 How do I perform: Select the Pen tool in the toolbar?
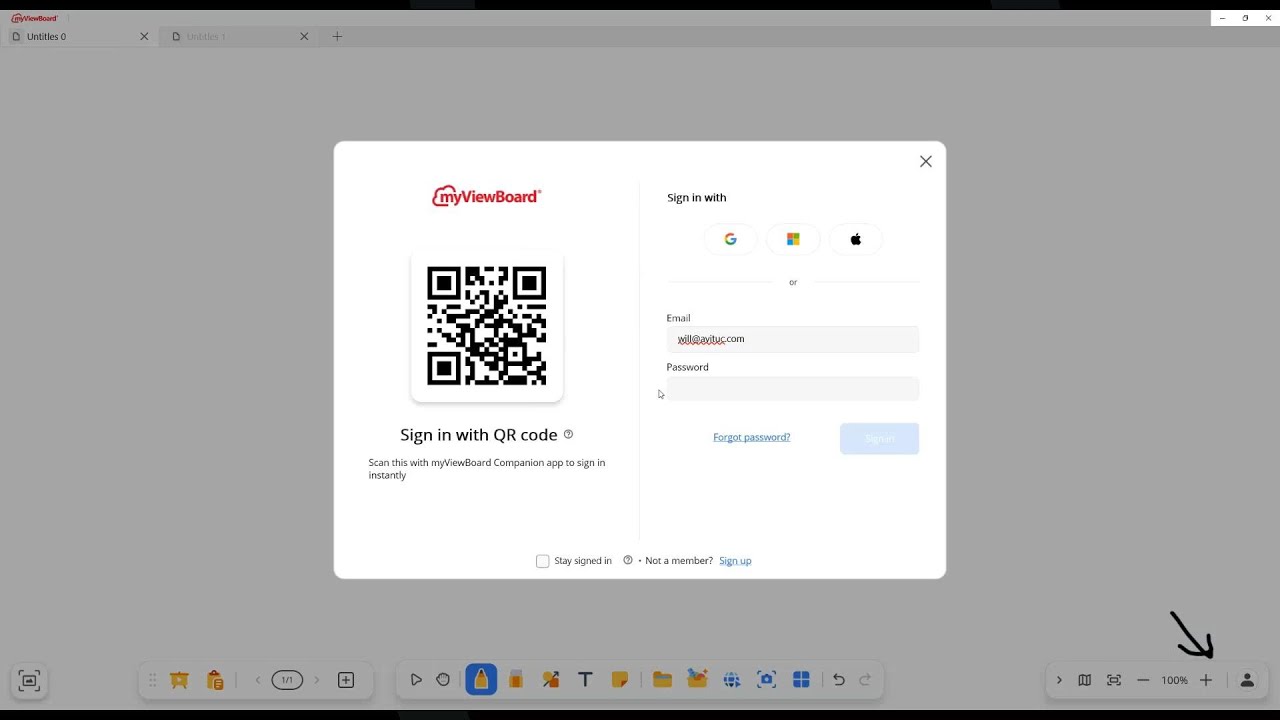481,680
